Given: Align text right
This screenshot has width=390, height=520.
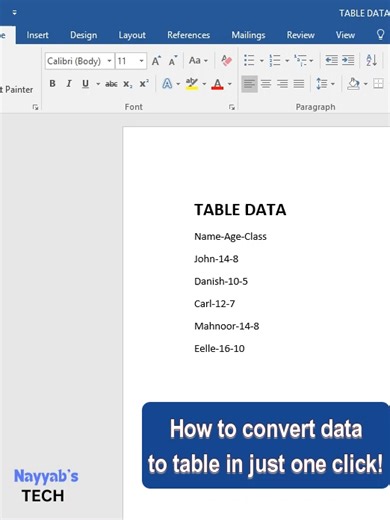Looking at the screenshot, I should pyautogui.click(x=282, y=84).
